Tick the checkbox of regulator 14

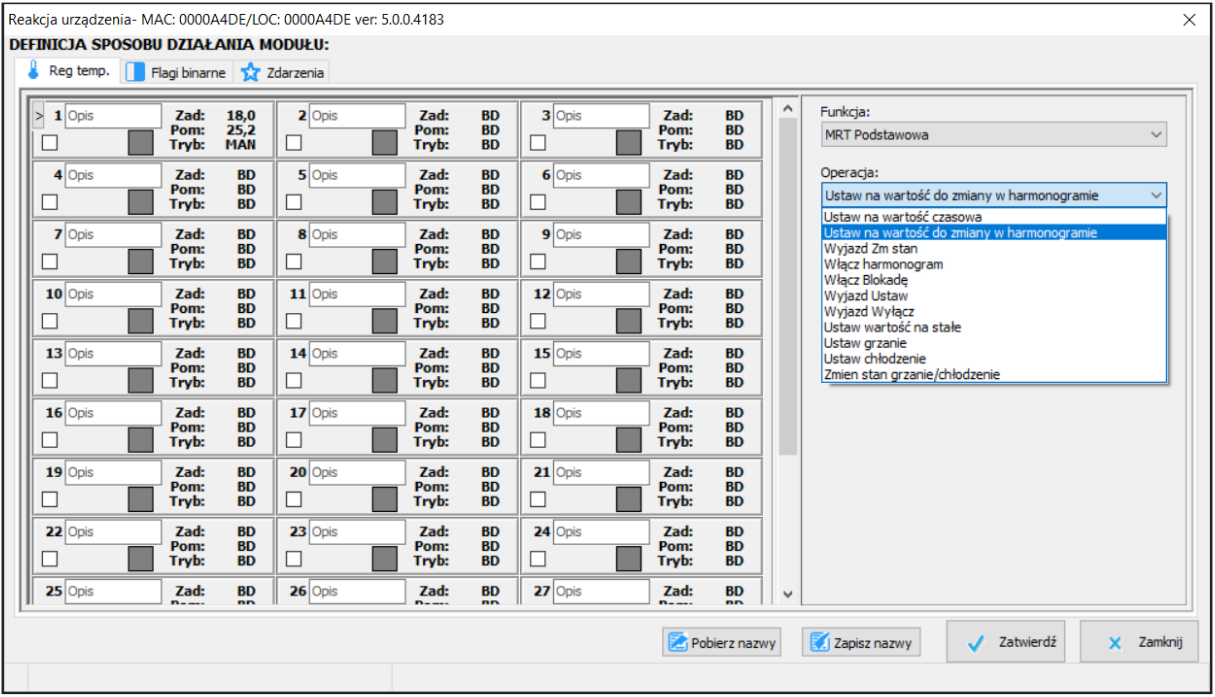pyautogui.click(x=293, y=380)
